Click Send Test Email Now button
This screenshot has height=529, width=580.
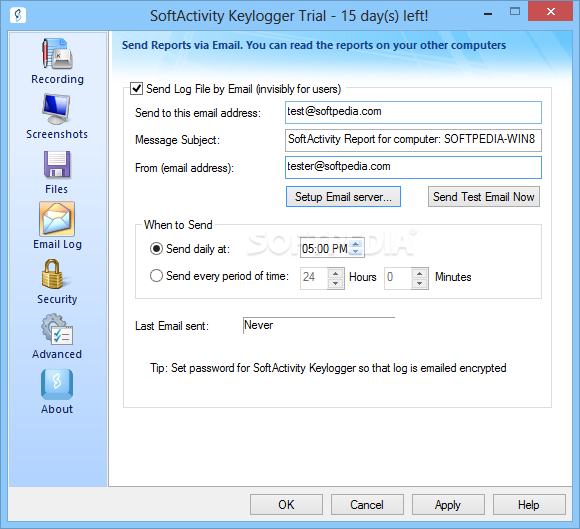484,197
